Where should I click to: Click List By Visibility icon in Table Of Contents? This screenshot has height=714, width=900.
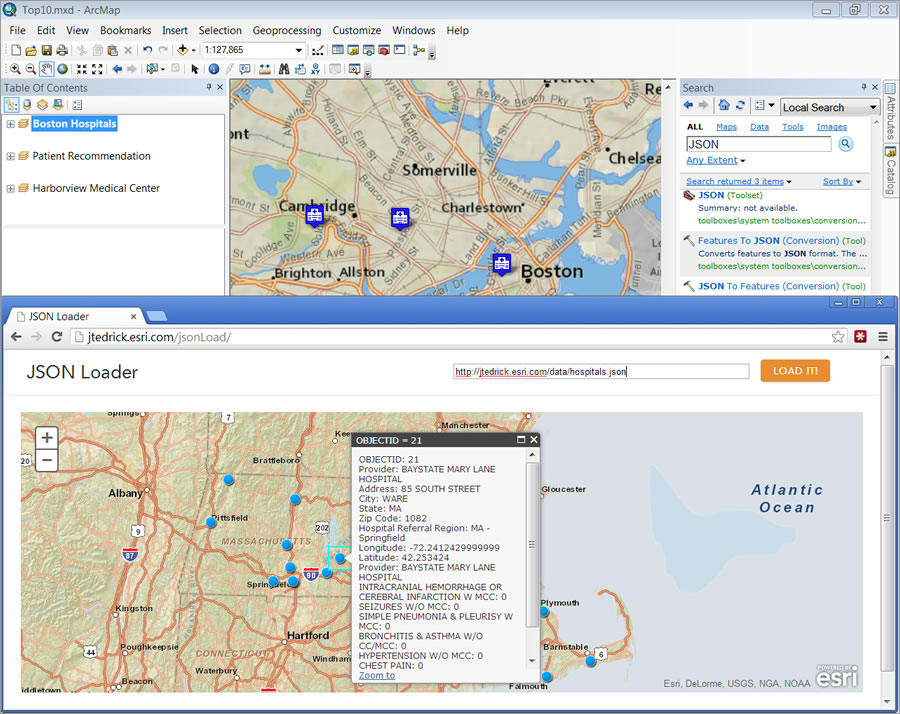click(x=42, y=105)
